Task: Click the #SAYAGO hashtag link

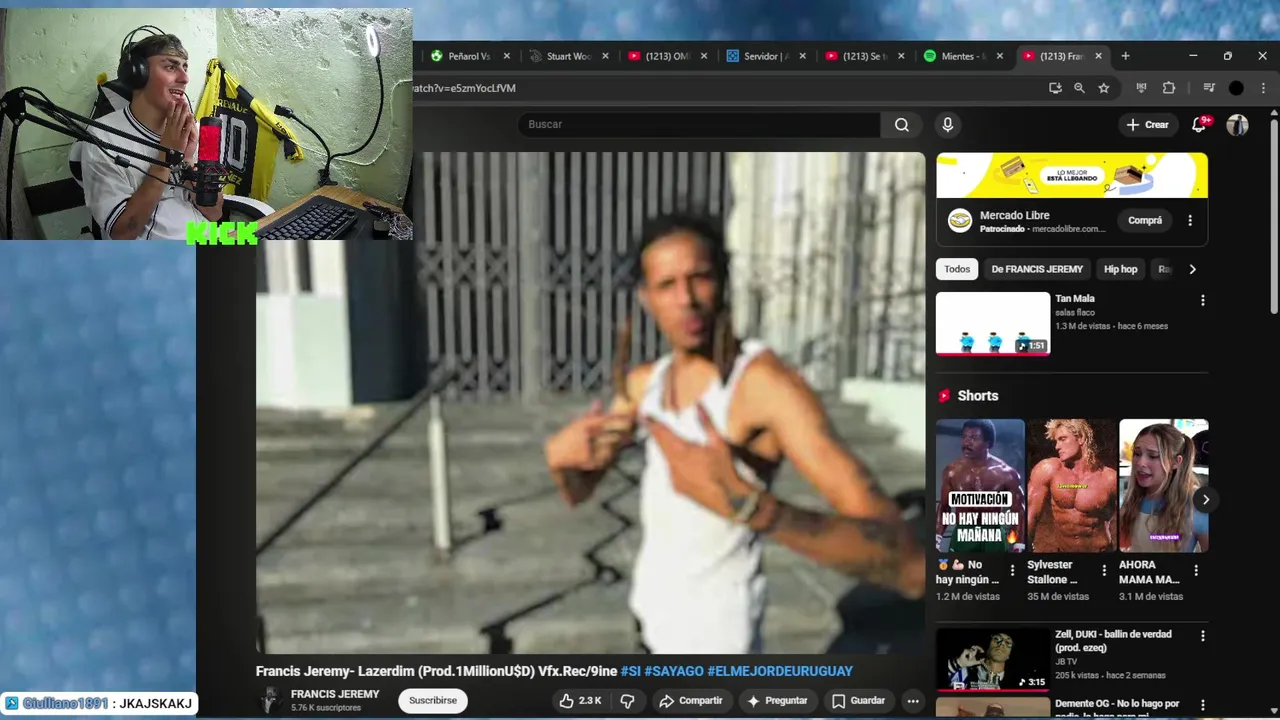Action: tap(674, 671)
